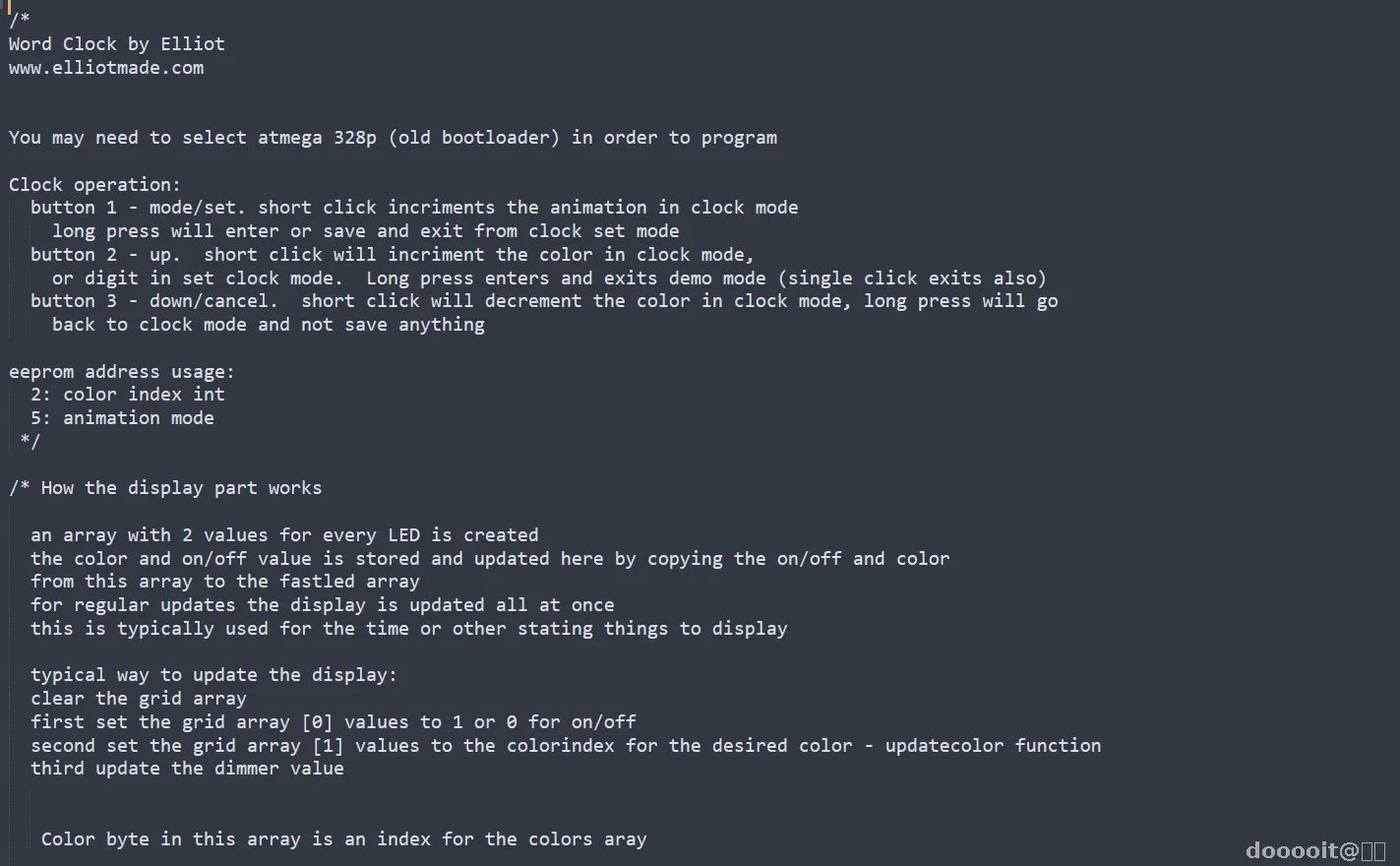
Task: Click the closing '*/' comment marker
Action: pyautogui.click(x=30, y=442)
